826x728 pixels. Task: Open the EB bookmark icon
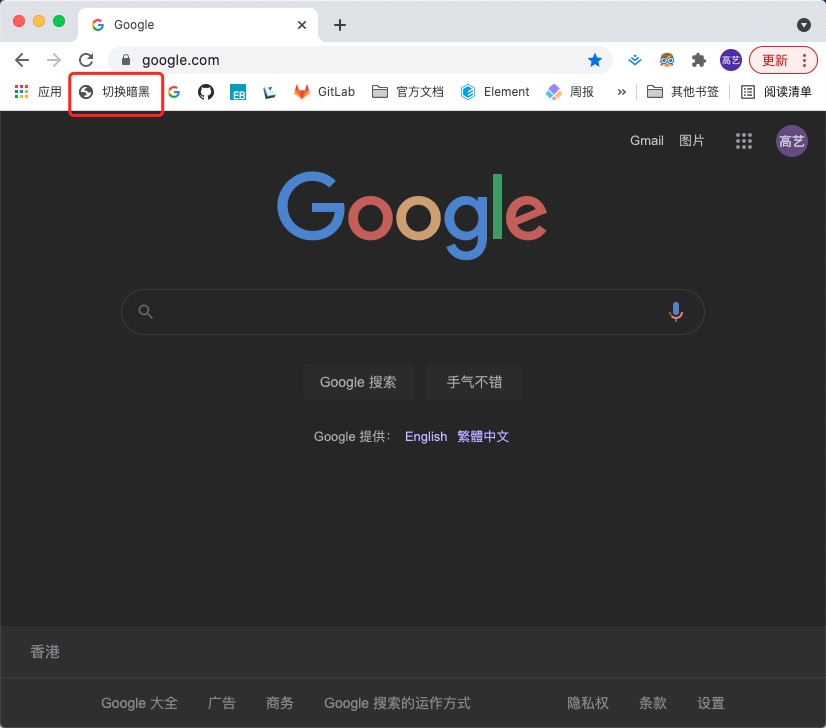click(x=238, y=92)
